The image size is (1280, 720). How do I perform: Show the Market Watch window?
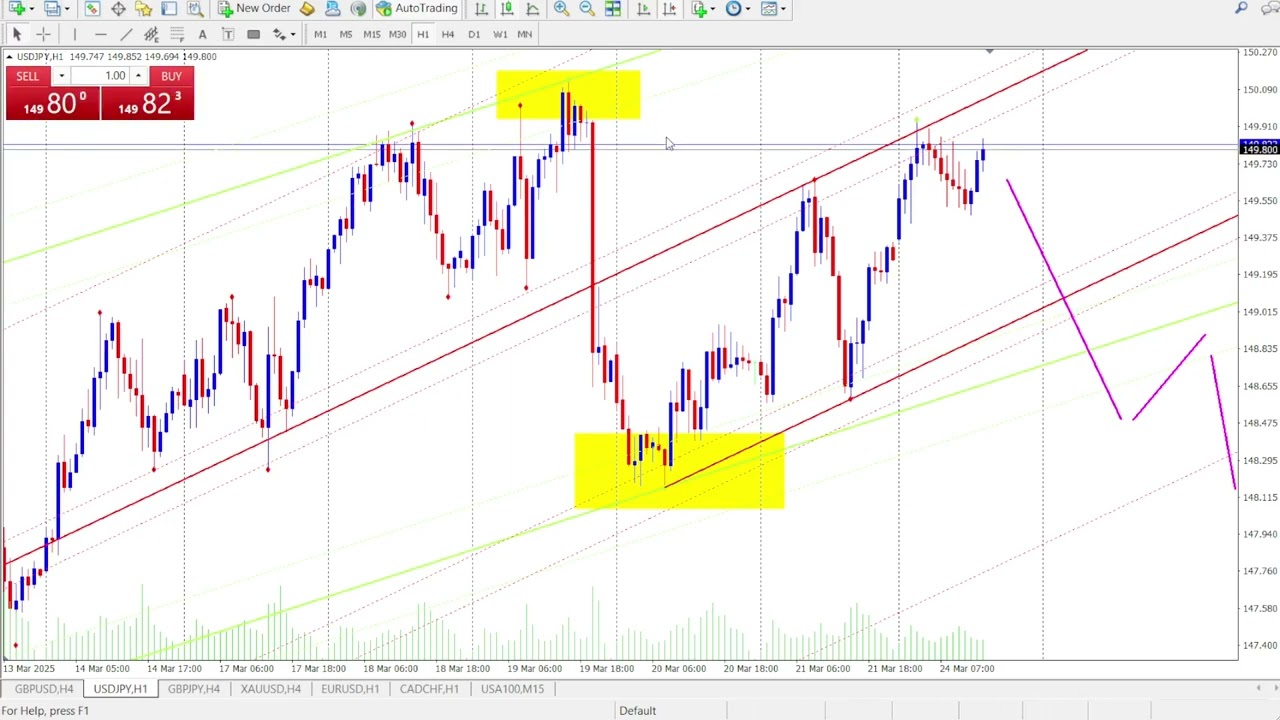92,8
